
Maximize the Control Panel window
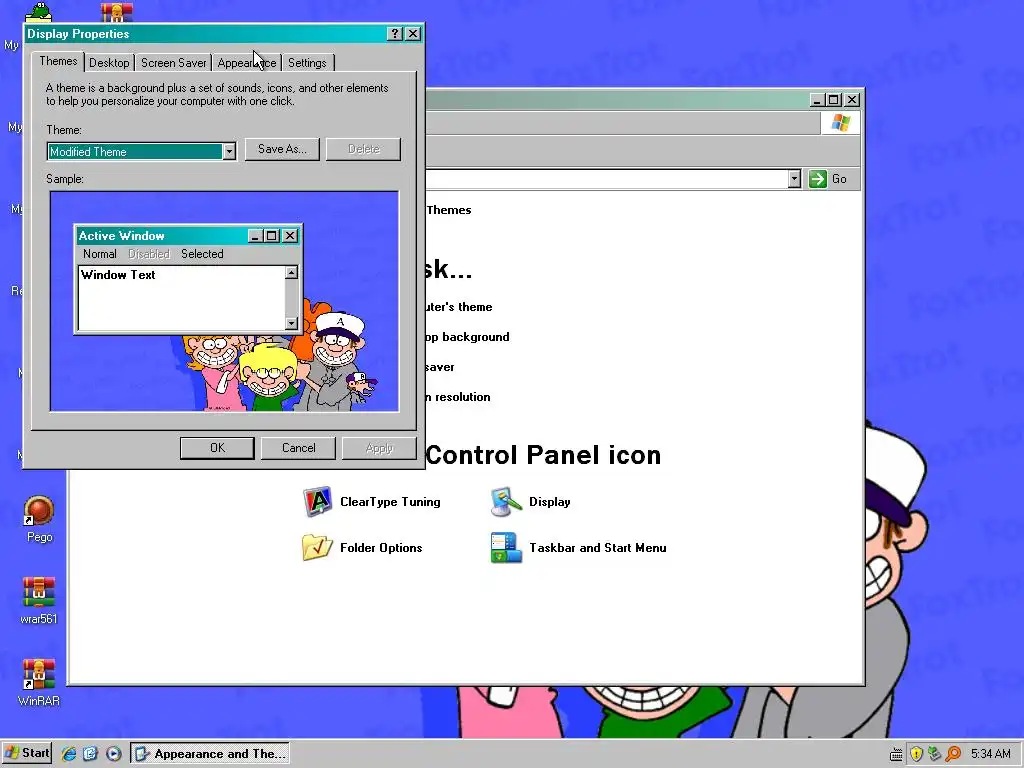point(834,100)
